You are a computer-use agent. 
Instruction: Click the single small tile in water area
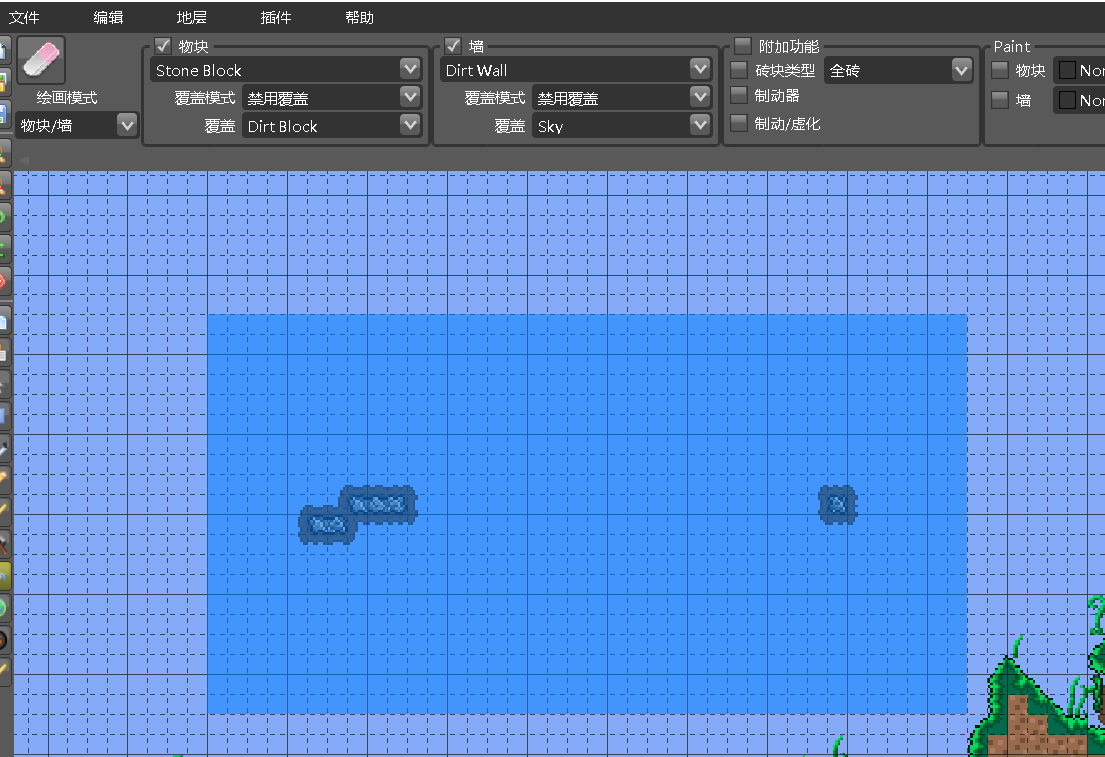point(838,504)
